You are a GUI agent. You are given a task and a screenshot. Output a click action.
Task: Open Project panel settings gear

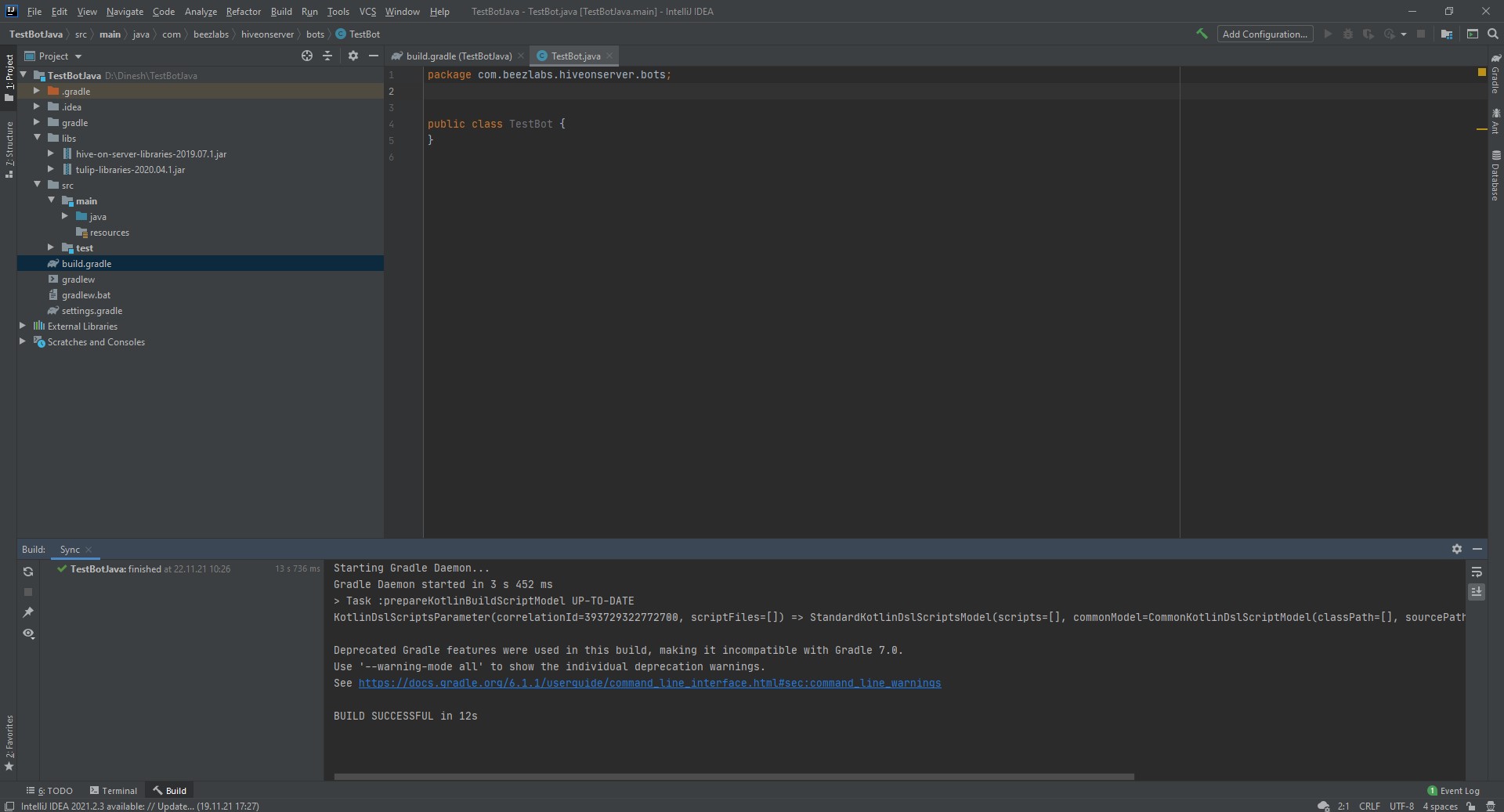pyautogui.click(x=353, y=56)
